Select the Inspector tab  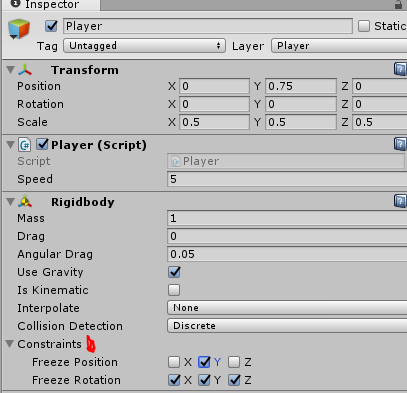point(51,5)
